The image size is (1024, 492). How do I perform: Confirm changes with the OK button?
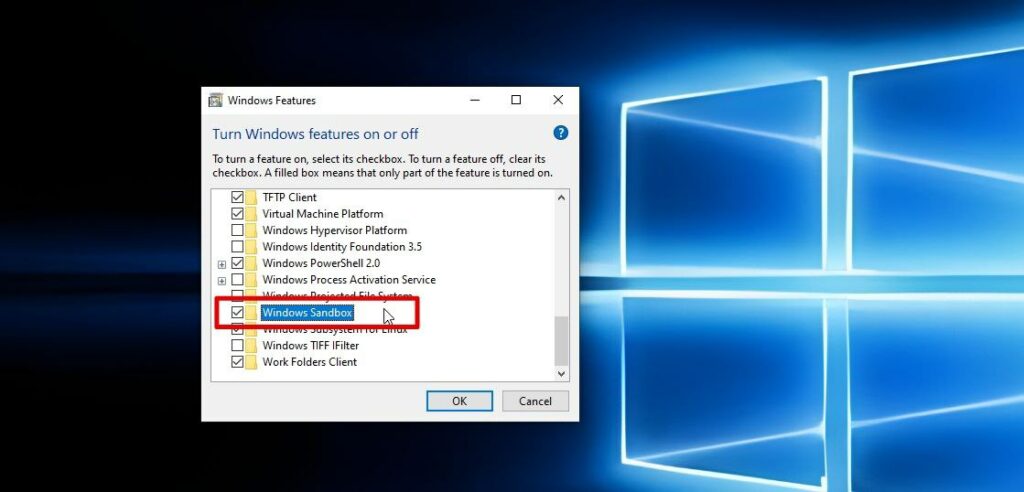coord(459,401)
